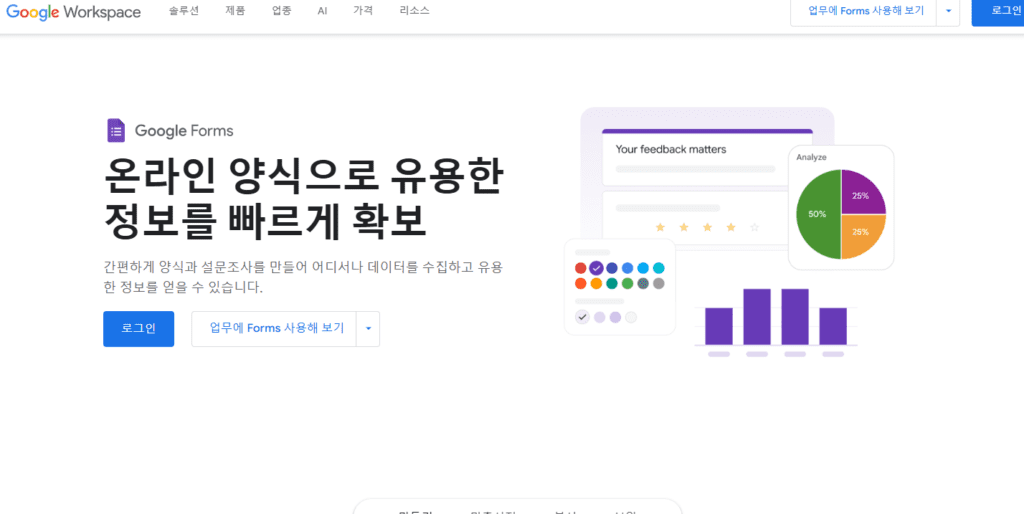Click the Google Workspace logo

73,12
